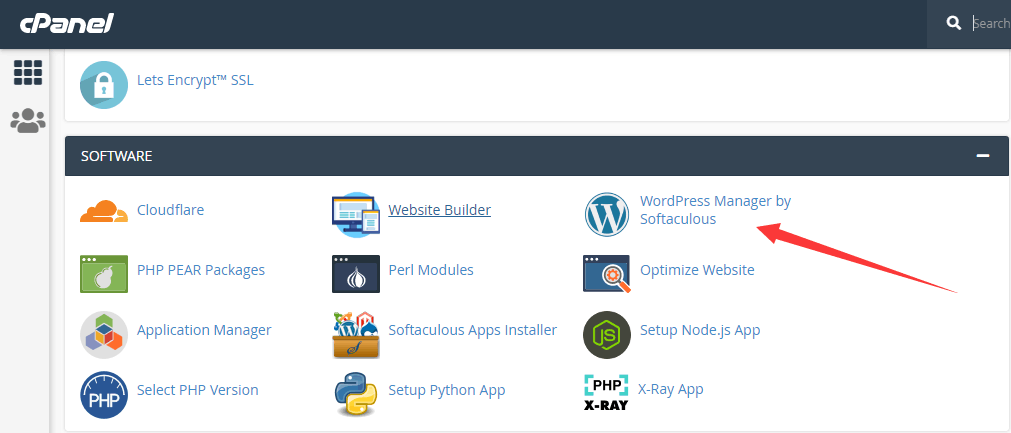Click the PHP X-RAY icon
The height and width of the screenshot is (433, 1011).
607,392
